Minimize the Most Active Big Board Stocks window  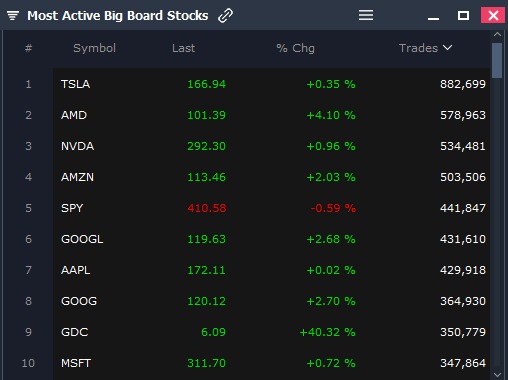[x=433, y=18]
